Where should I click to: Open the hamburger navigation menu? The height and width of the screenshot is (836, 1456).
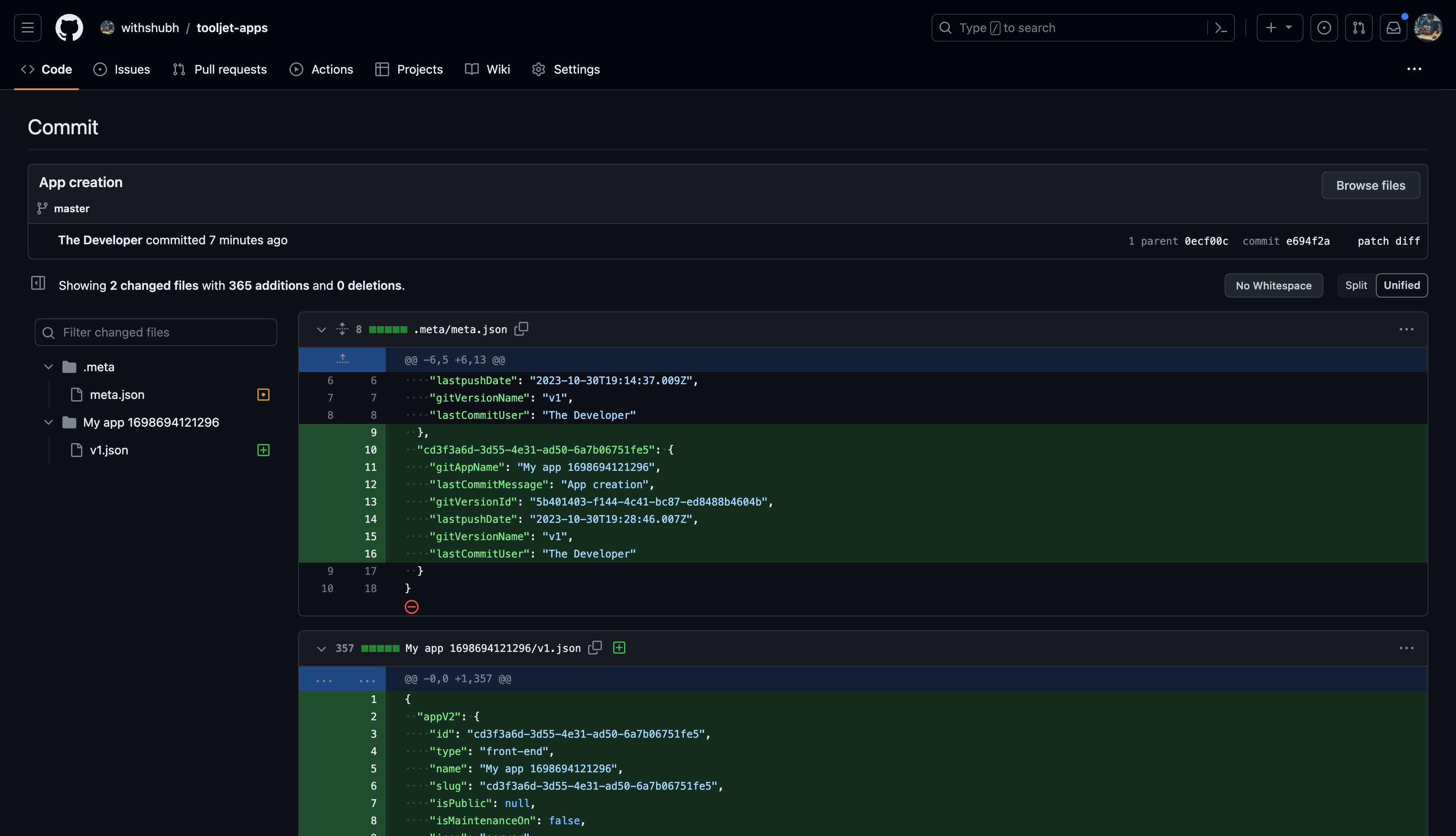click(x=28, y=28)
